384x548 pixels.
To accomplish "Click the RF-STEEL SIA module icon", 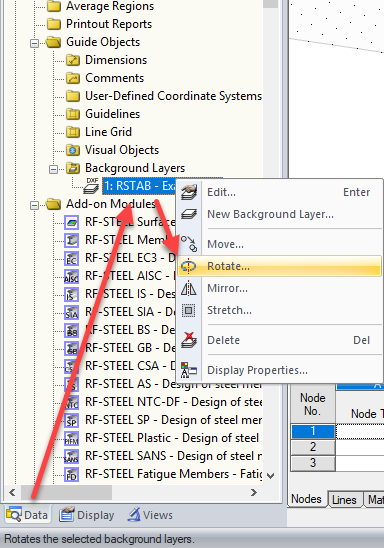I will coord(72,312).
